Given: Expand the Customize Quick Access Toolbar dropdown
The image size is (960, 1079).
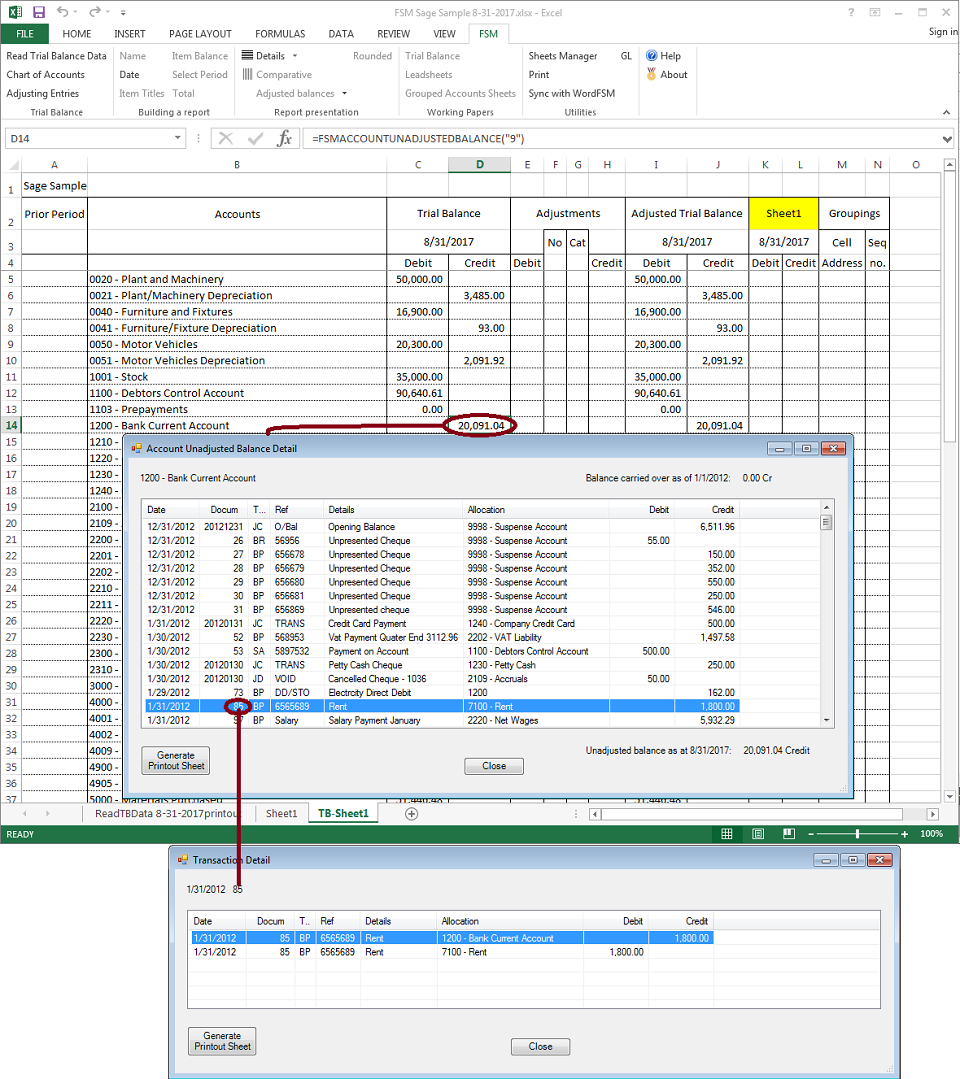Looking at the screenshot, I should pyautogui.click(x=123, y=12).
